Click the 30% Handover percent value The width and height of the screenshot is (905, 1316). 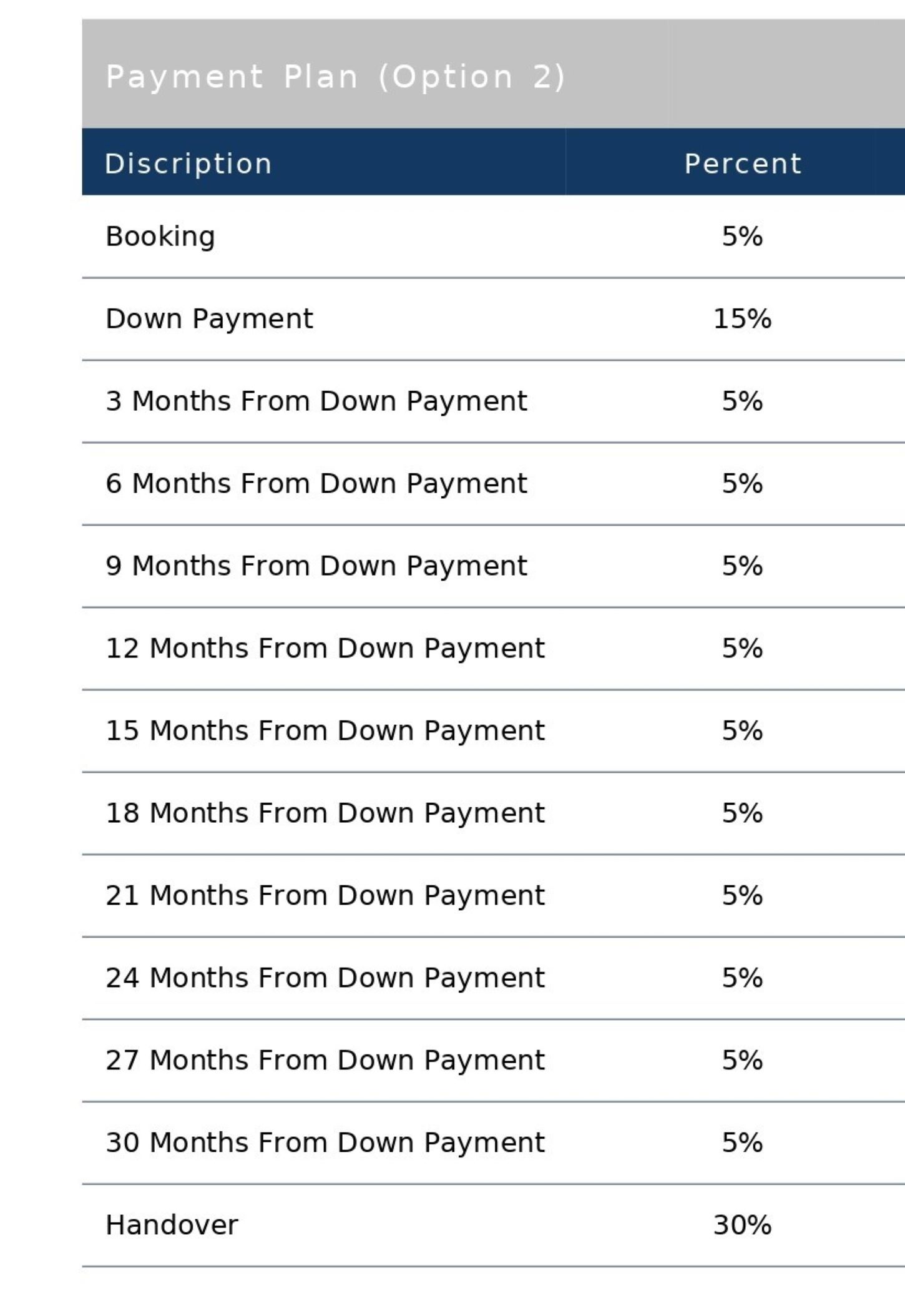(742, 1225)
